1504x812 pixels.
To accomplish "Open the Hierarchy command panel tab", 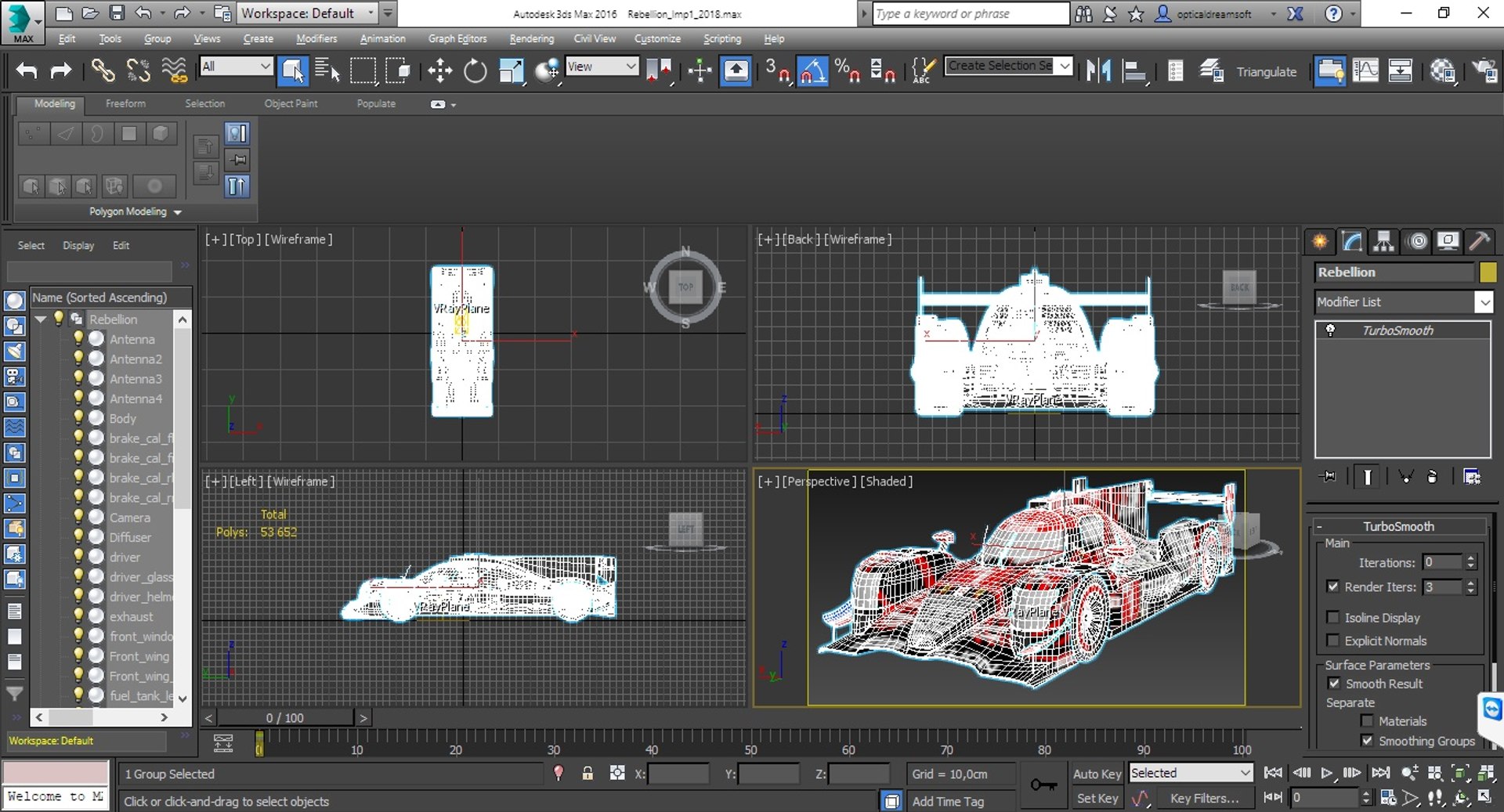I will click(1383, 241).
